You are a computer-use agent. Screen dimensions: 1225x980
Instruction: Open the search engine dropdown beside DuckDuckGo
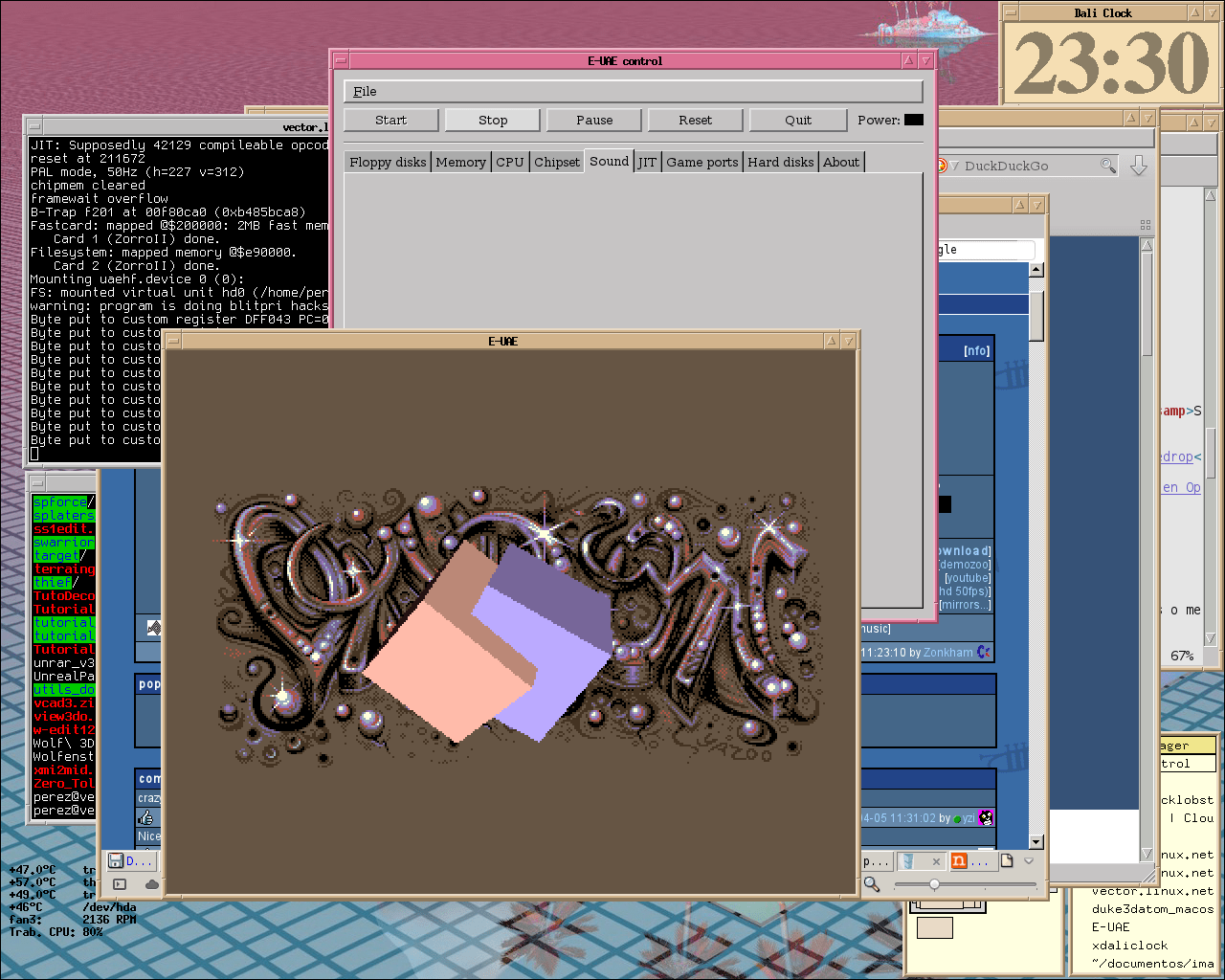pos(954,166)
